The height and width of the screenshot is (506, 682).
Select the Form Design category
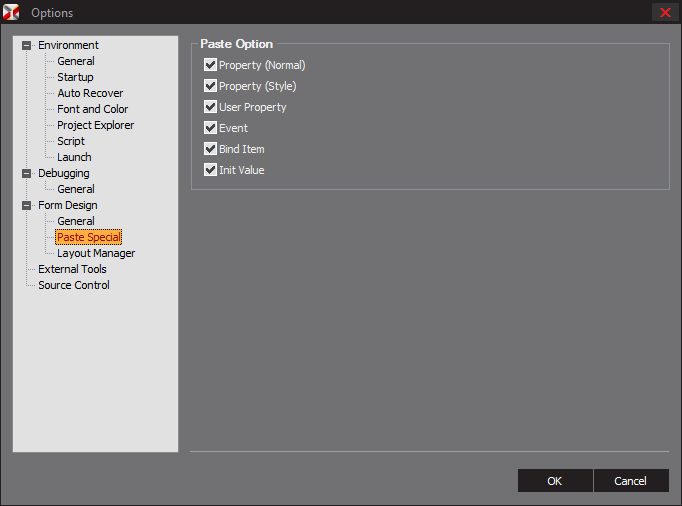click(68, 205)
